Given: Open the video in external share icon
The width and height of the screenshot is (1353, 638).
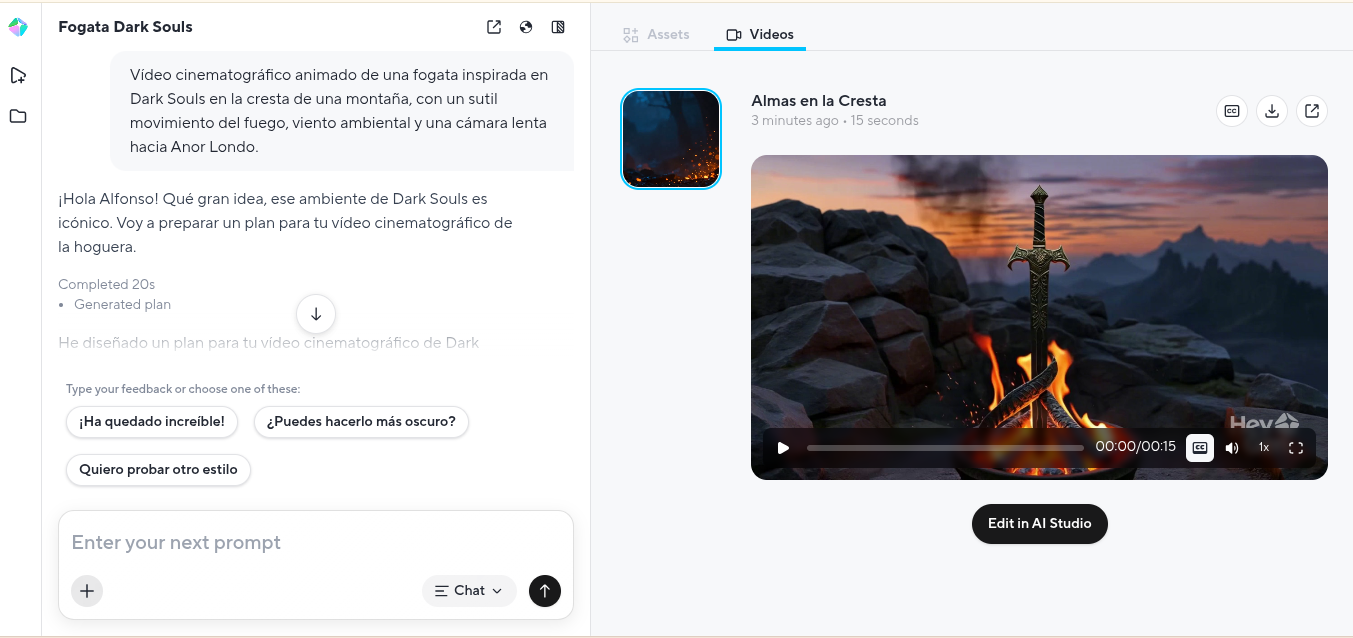Looking at the screenshot, I should click(x=1312, y=111).
